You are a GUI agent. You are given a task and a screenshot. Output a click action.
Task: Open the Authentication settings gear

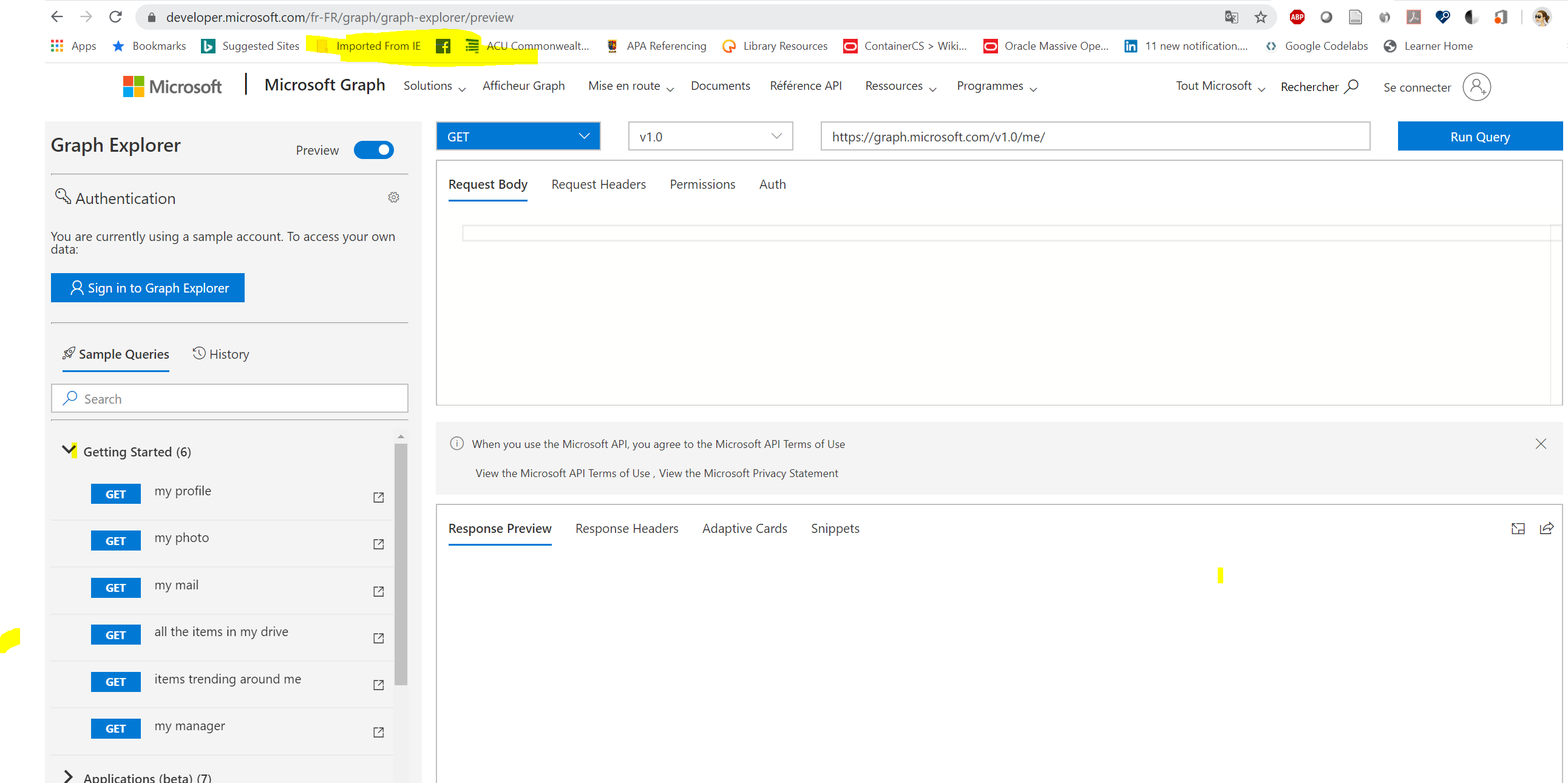[x=394, y=197]
